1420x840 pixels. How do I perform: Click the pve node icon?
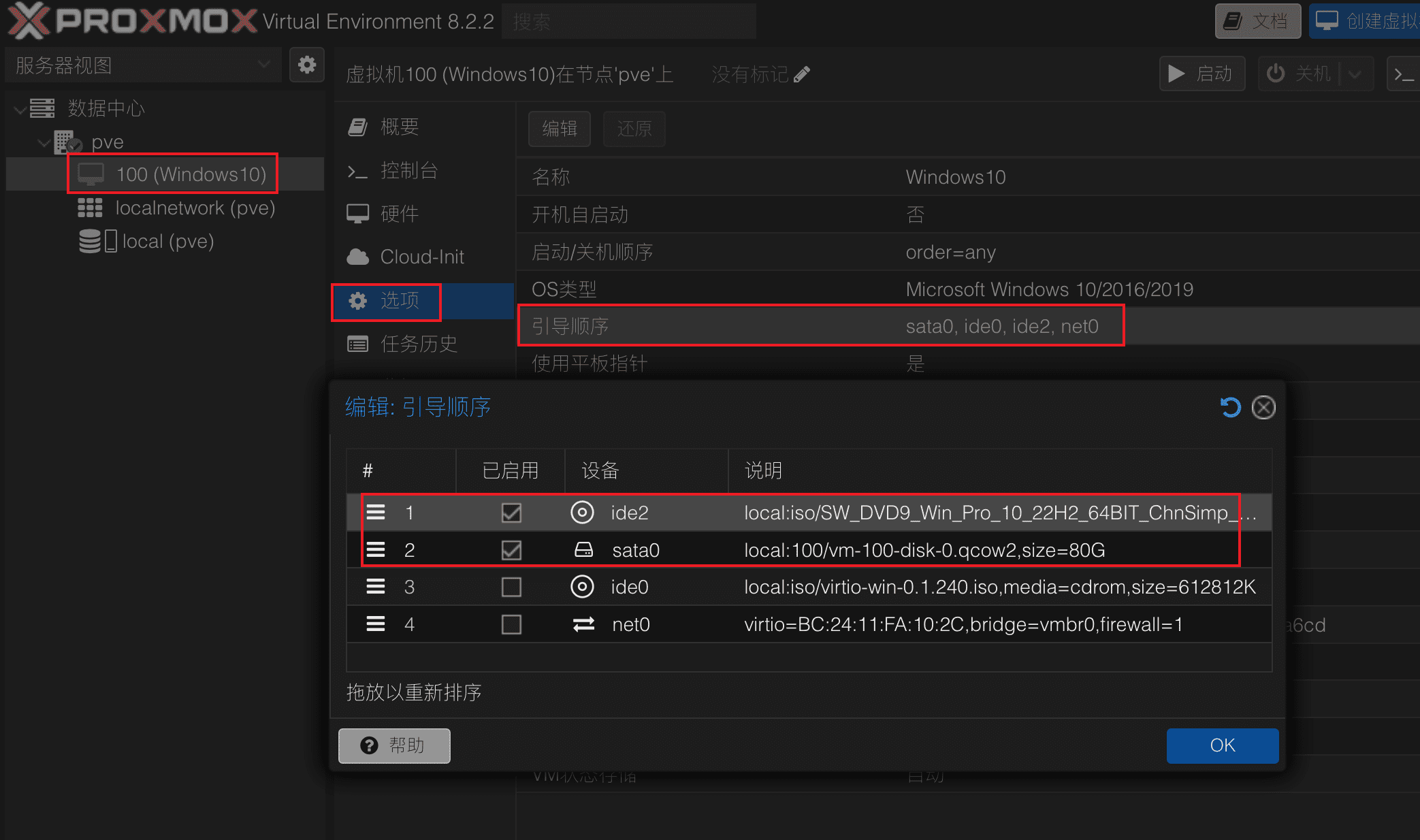(x=68, y=142)
